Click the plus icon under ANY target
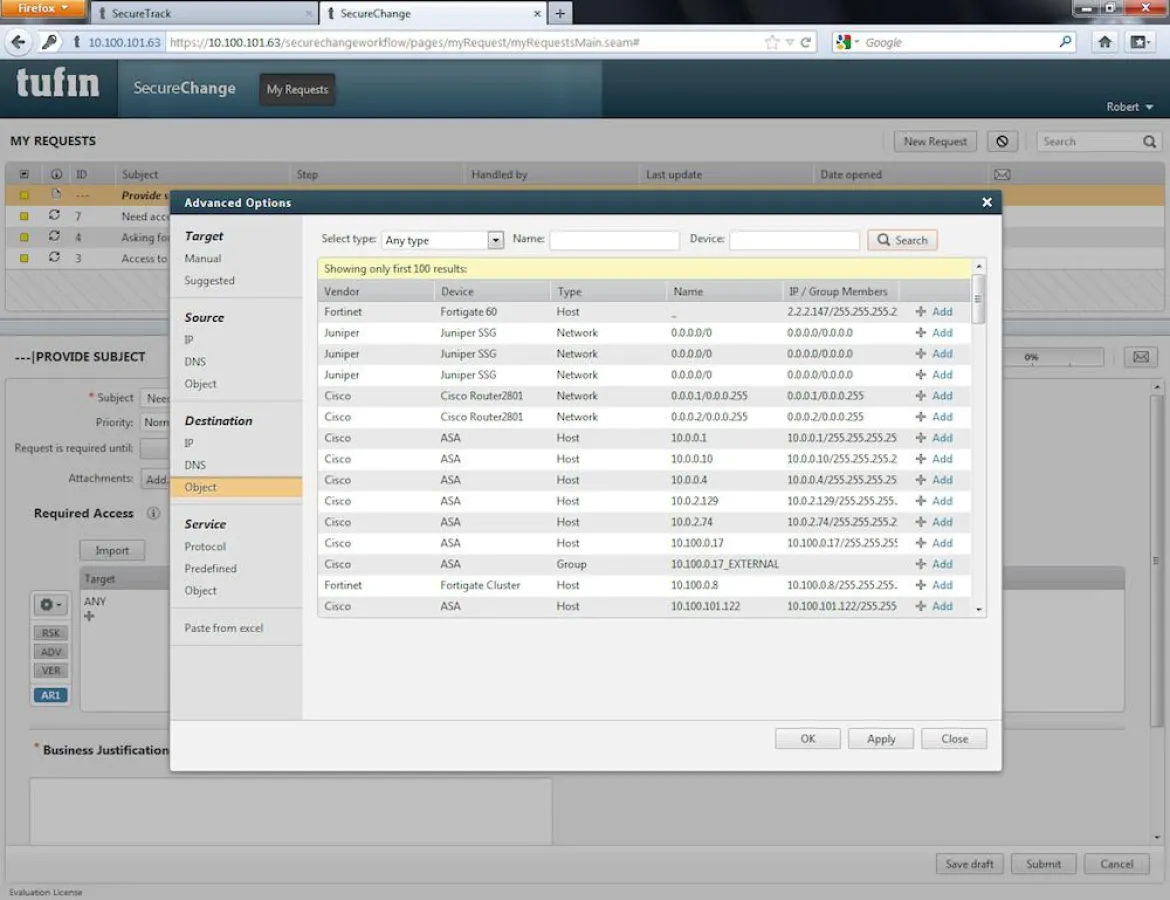Viewport: 1170px width, 900px height. pyautogui.click(x=89, y=616)
